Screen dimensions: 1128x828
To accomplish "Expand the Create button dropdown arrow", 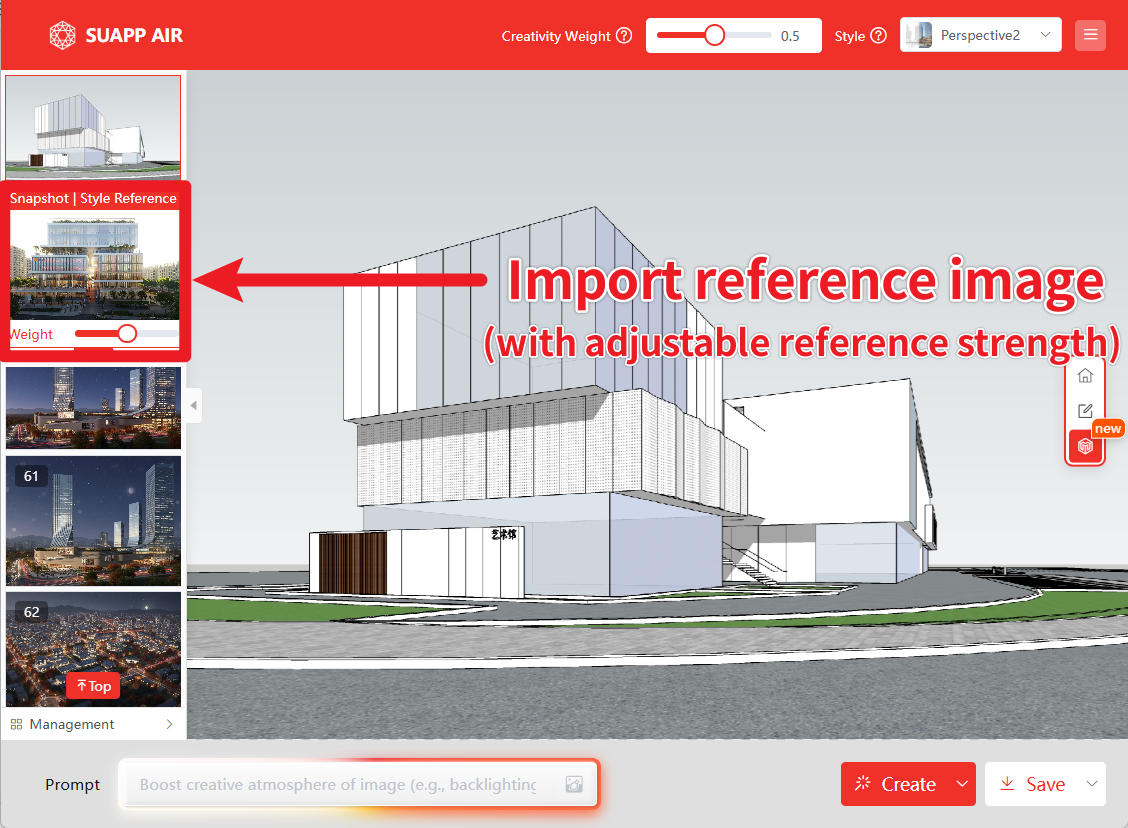I will coord(962,784).
